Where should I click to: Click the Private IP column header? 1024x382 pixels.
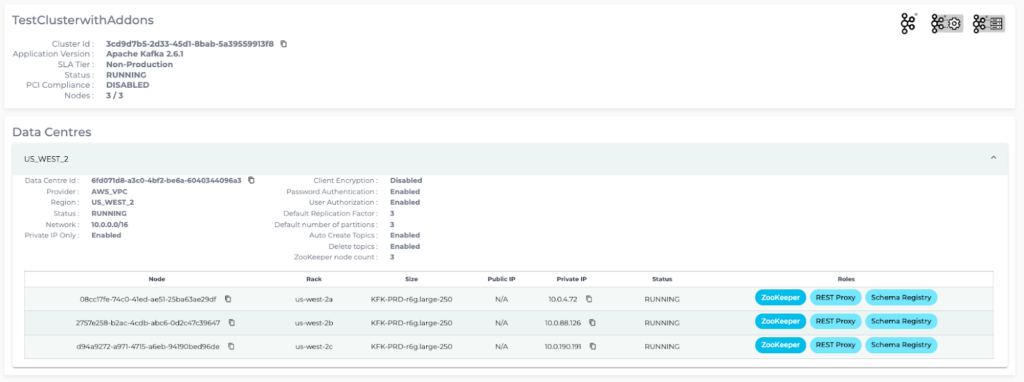(x=571, y=279)
